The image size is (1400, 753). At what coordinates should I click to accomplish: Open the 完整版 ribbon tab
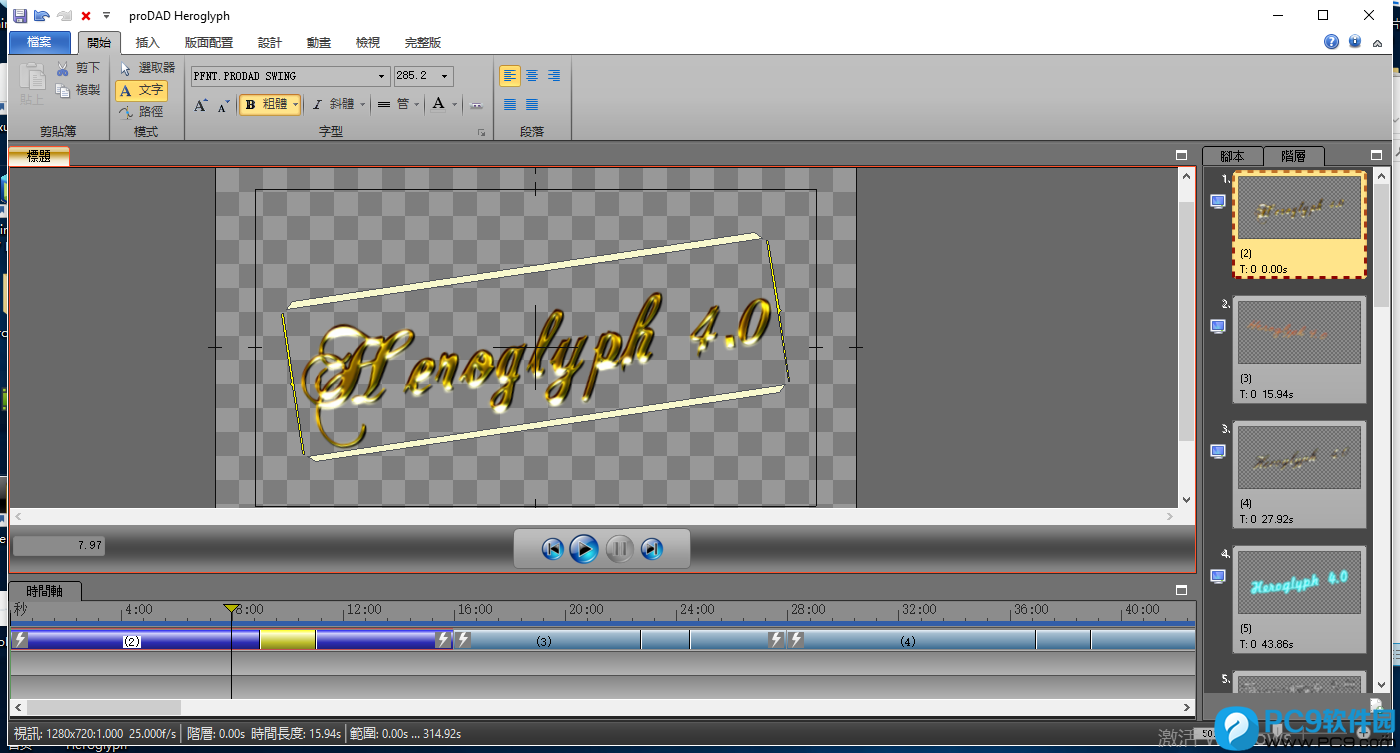[x=423, y=42]
